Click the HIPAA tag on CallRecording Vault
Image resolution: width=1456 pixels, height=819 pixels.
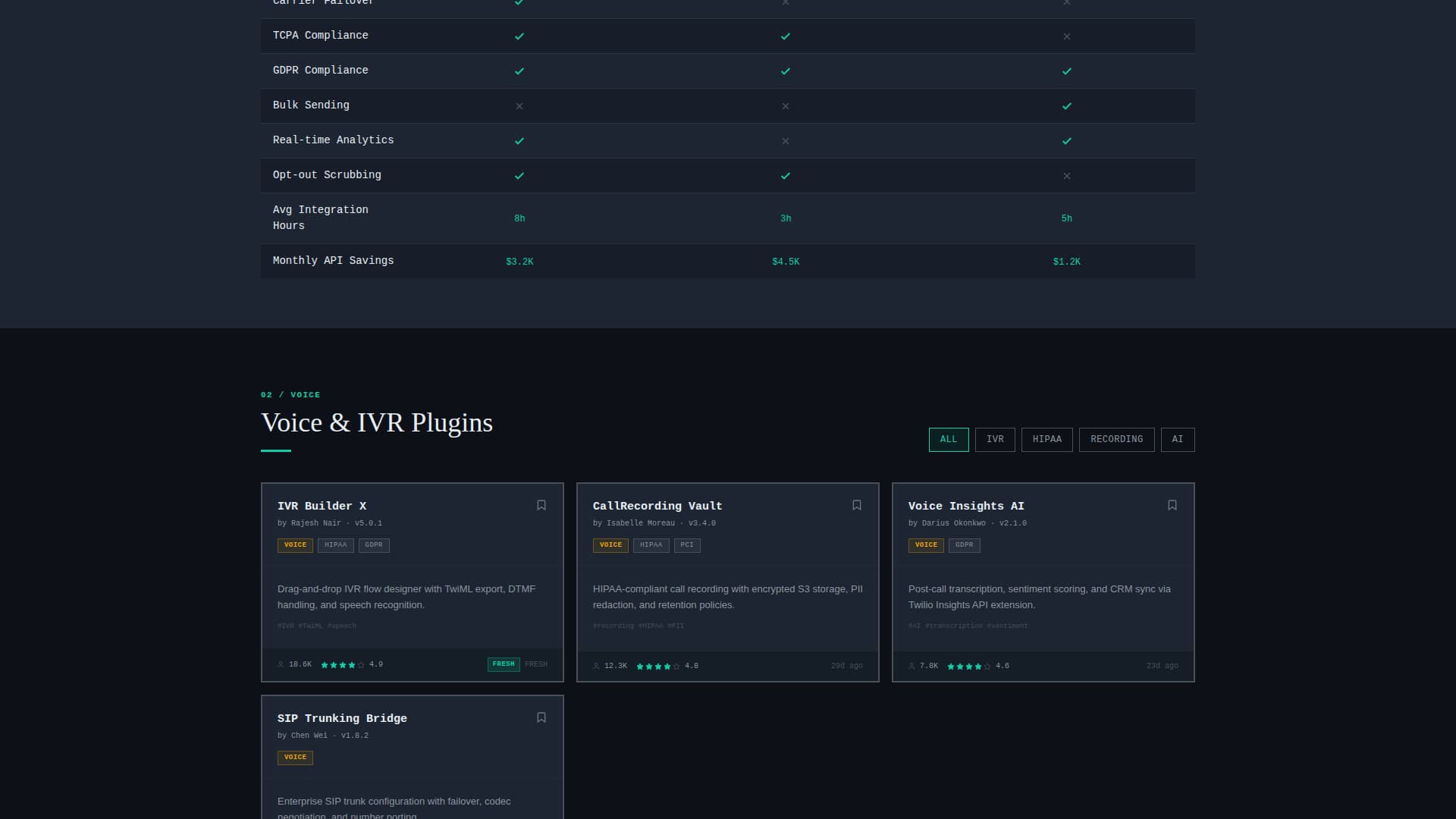pyautogui.click(x=651, y=545)
